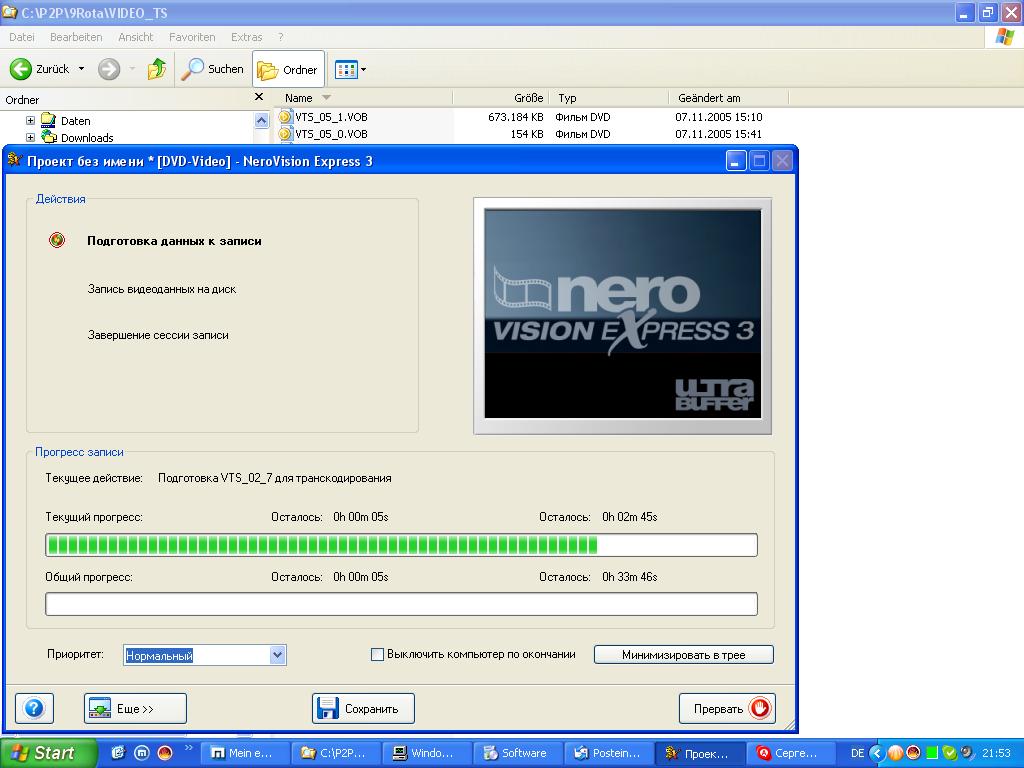Expand quick launch overflow chevron
Screen dimensions: 1024x768
coord(189,748)
